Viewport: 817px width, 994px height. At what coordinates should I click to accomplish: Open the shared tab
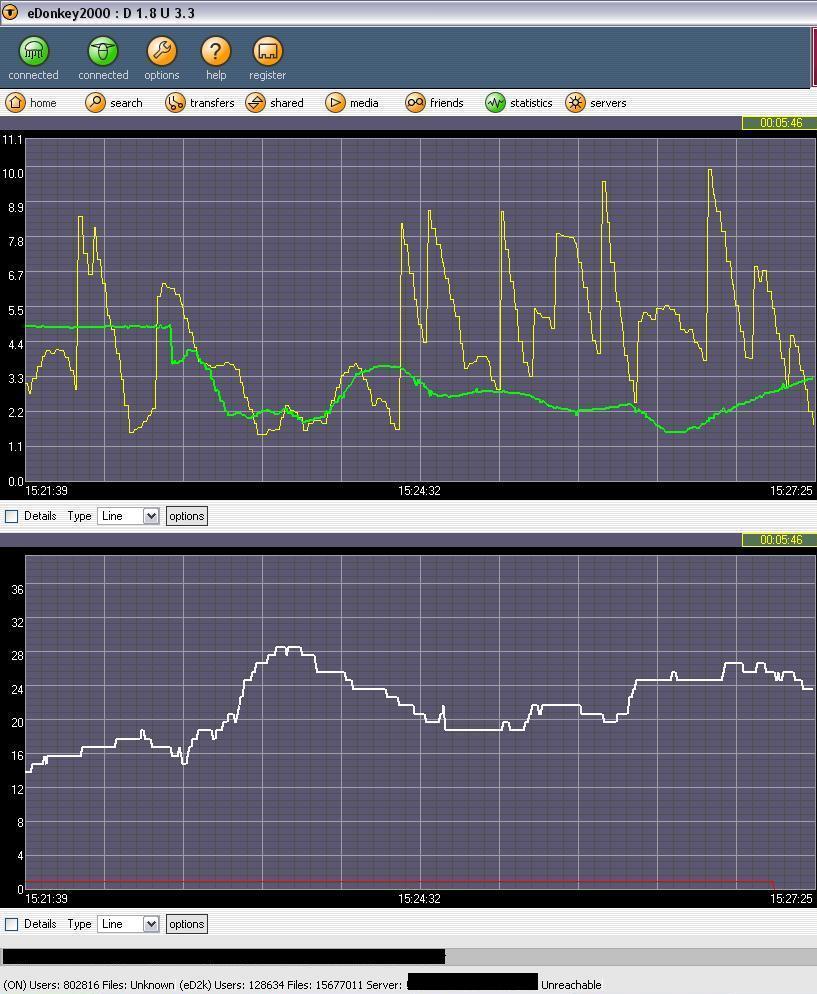pos(274,103)
